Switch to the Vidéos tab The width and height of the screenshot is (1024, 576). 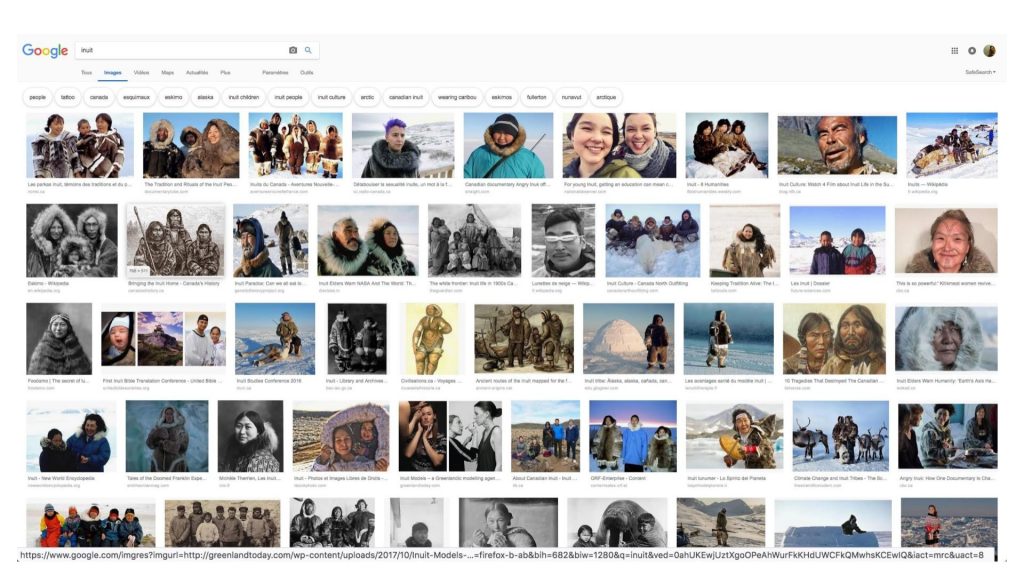[x=141, y=72]
